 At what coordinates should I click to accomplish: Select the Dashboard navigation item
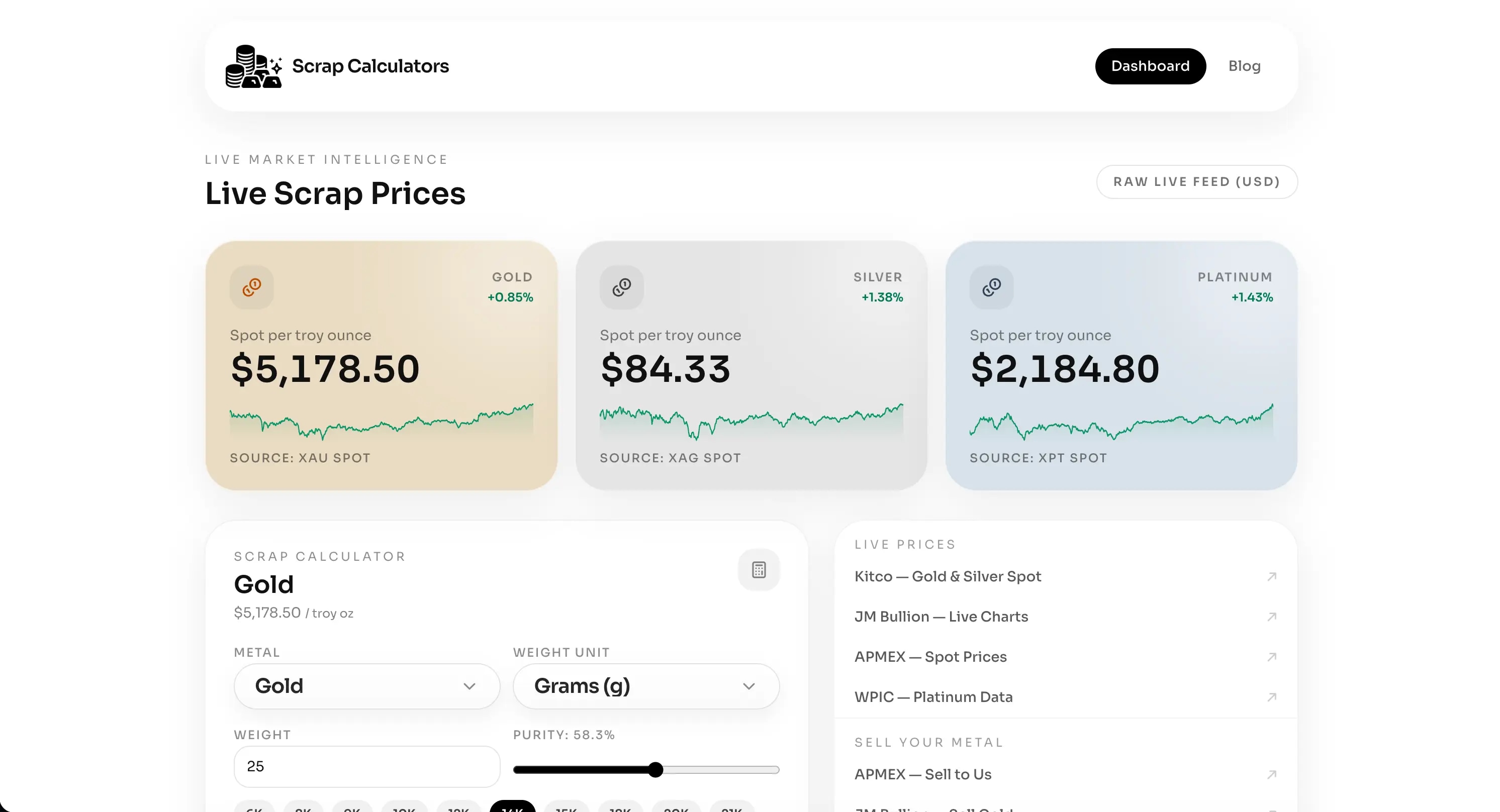coord(1150,66)
